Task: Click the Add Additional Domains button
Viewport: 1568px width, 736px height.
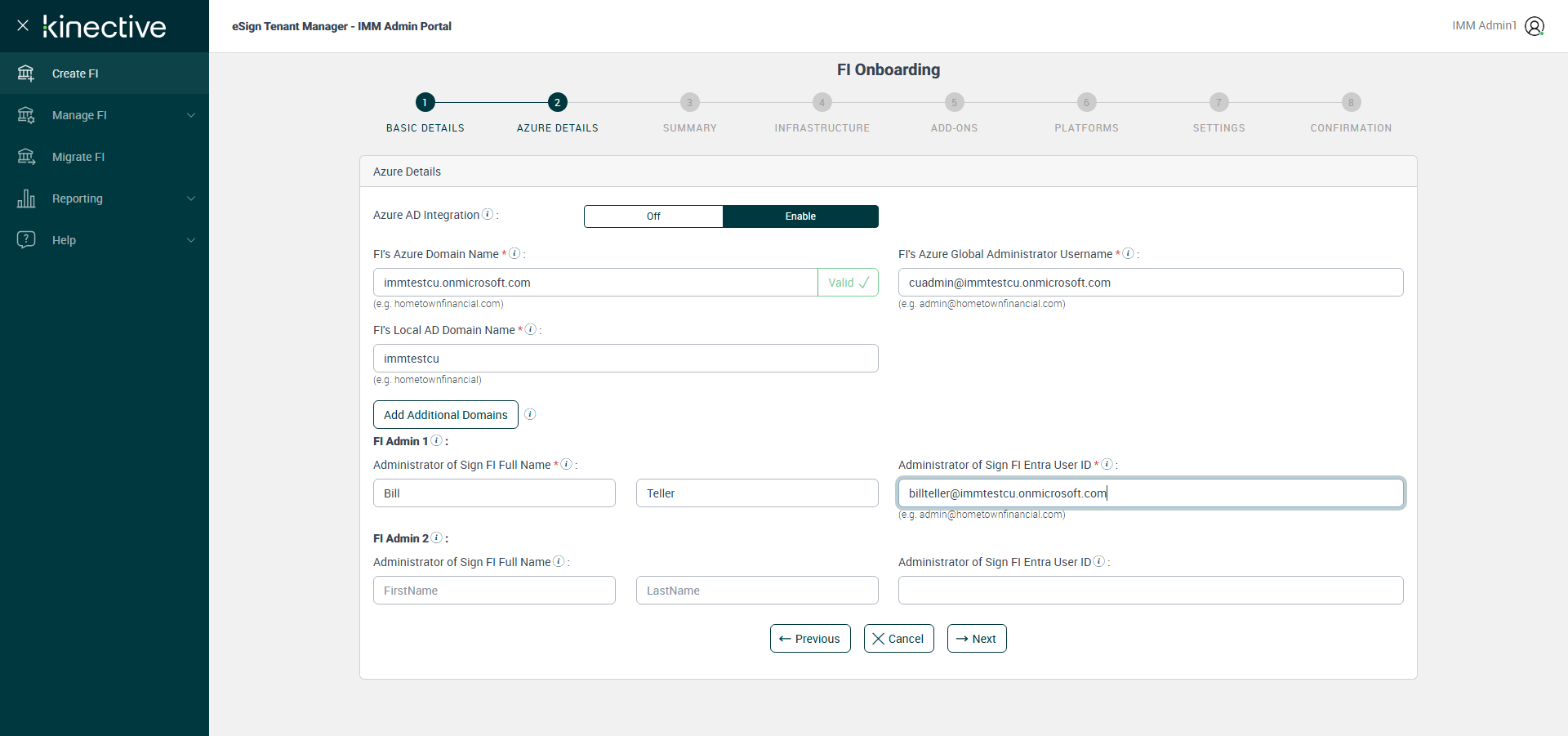Action: click(446, 415)
